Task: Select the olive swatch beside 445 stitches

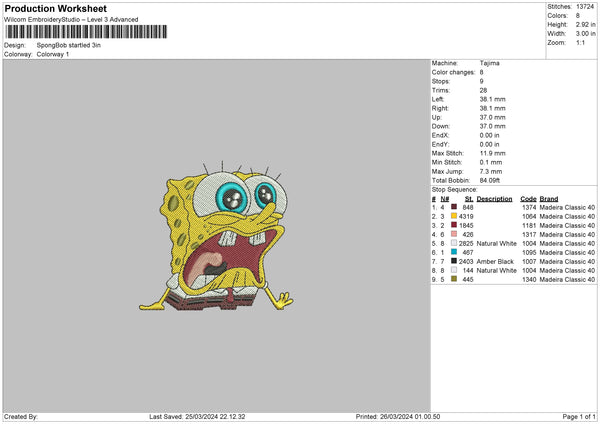Action: pos(454,279)
